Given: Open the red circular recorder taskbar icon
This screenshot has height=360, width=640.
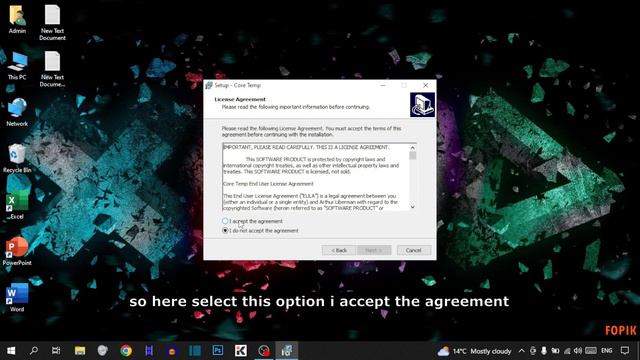Looking at the screenshot, I should point(264,351).
